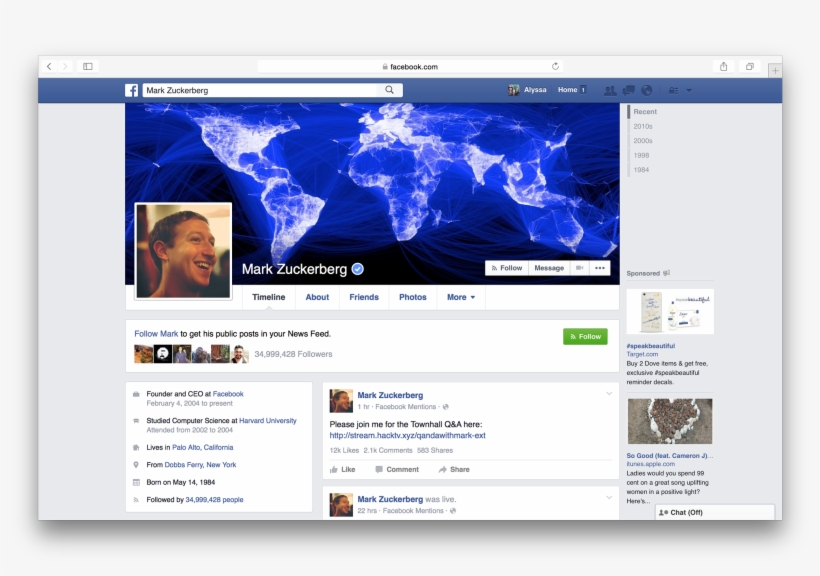Image resolution: width=820 pixels, height=576 pixels.
Task: Open 34,999,428 people followers link
Action: [x=214, y=500]
